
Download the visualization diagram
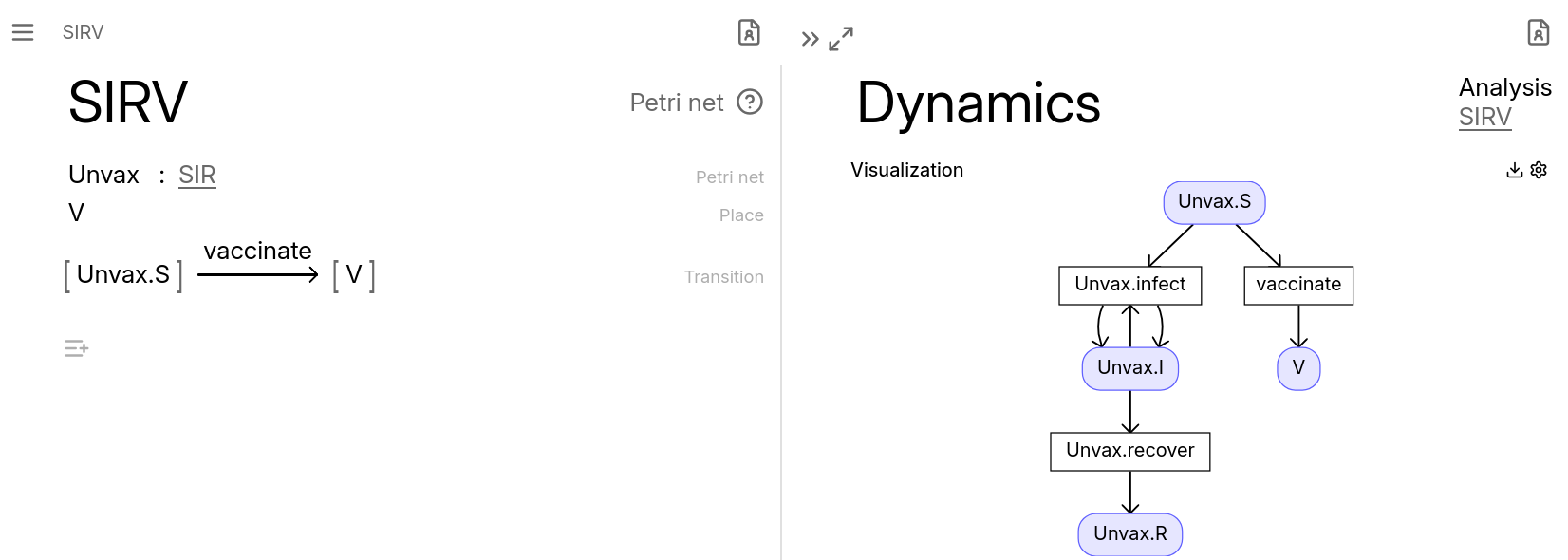tap(1515, 170)
